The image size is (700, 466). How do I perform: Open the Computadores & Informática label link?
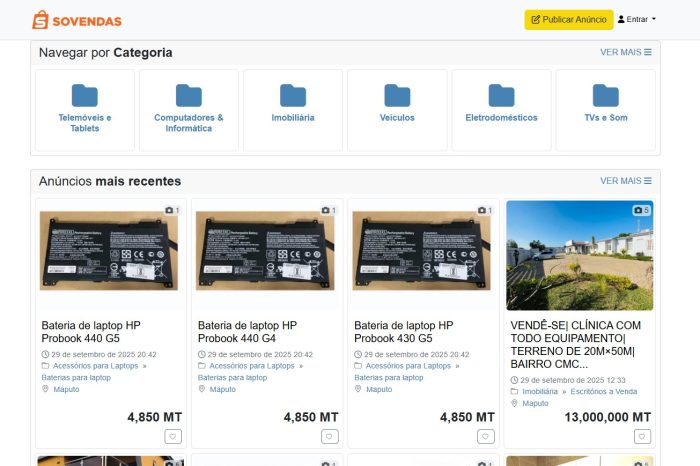[188, 123]
